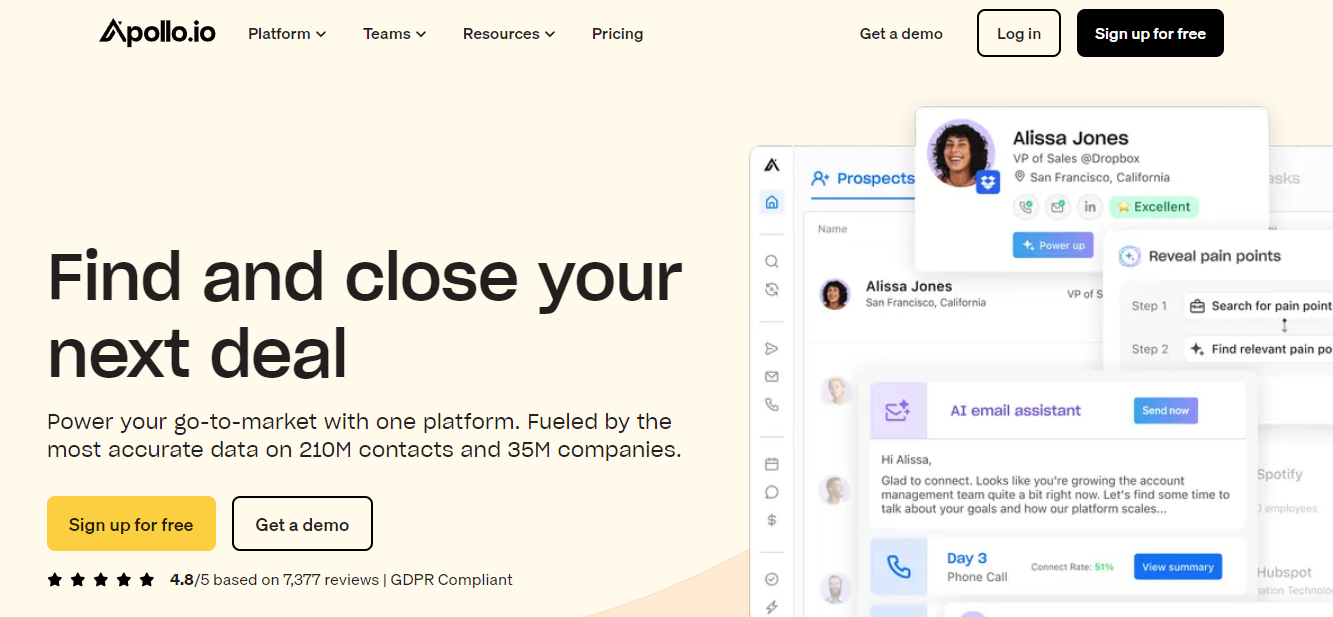Open the Teams dropdown in the navigation
Image resolution: width=1333 pixels, height=617 pixels.
[x=394, y=34]
